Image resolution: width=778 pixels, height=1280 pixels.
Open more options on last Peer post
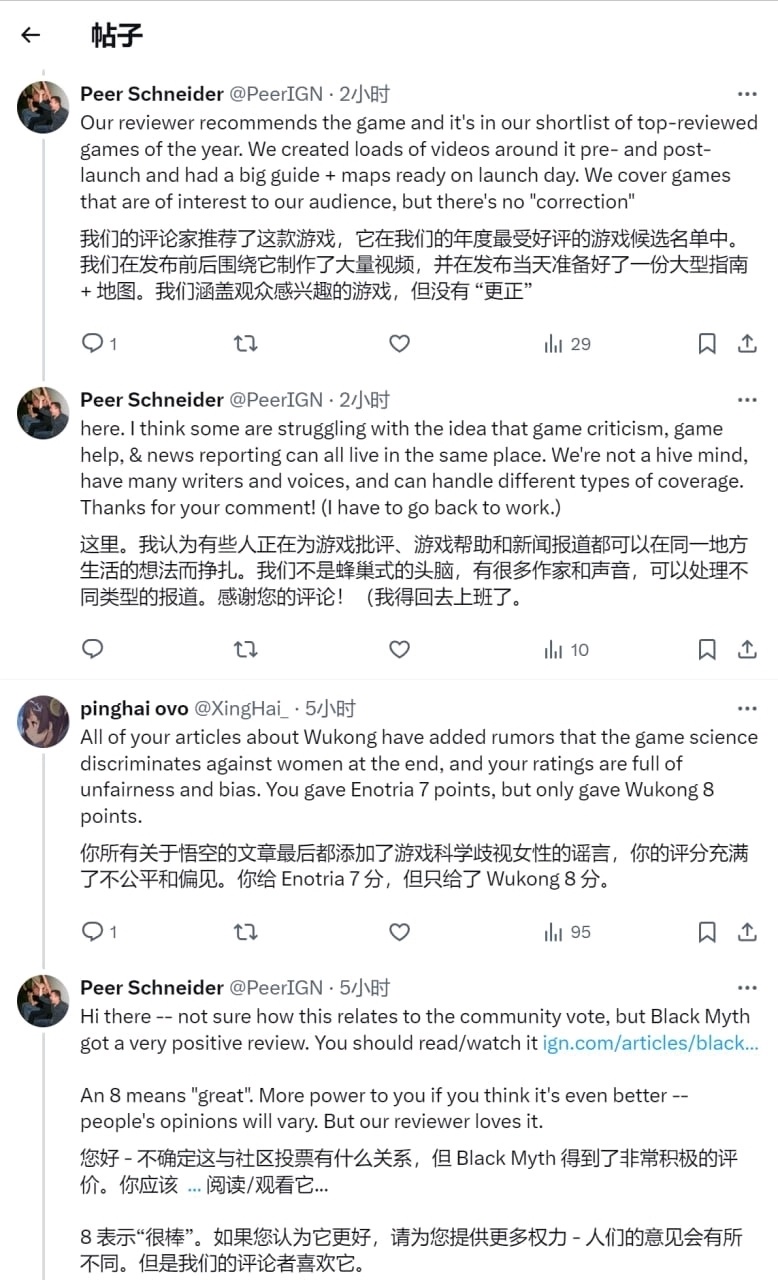tap(746, 987)
